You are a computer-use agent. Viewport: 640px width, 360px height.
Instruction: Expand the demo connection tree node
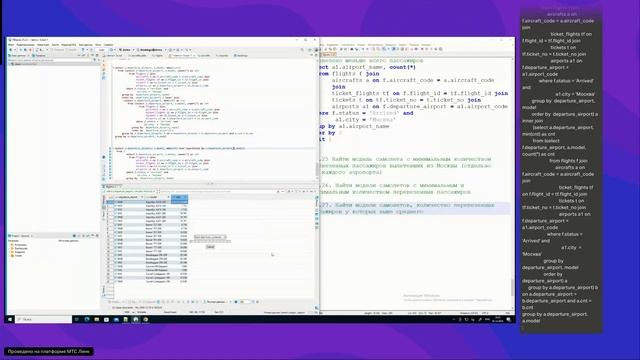click(10, 64)
